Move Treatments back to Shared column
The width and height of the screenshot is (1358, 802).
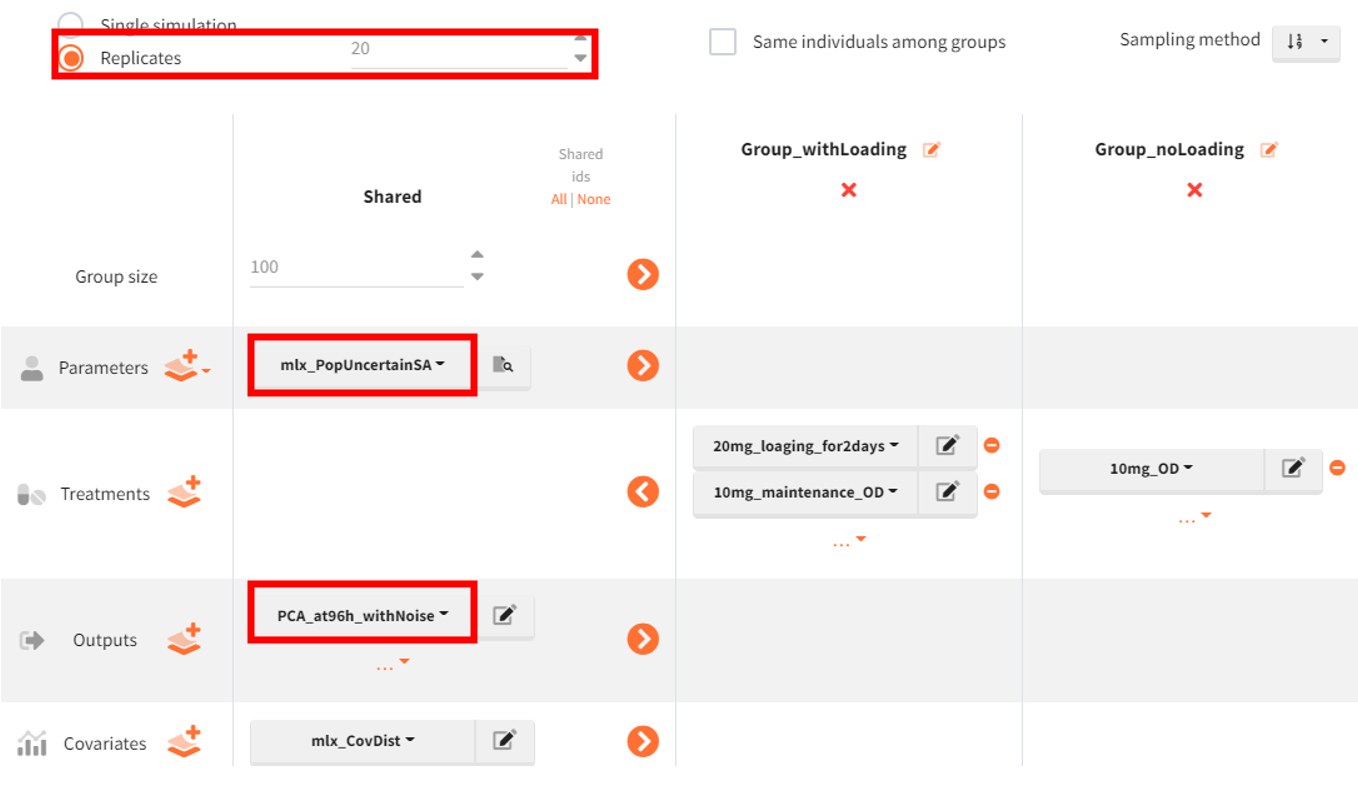[x=643, y=491]
